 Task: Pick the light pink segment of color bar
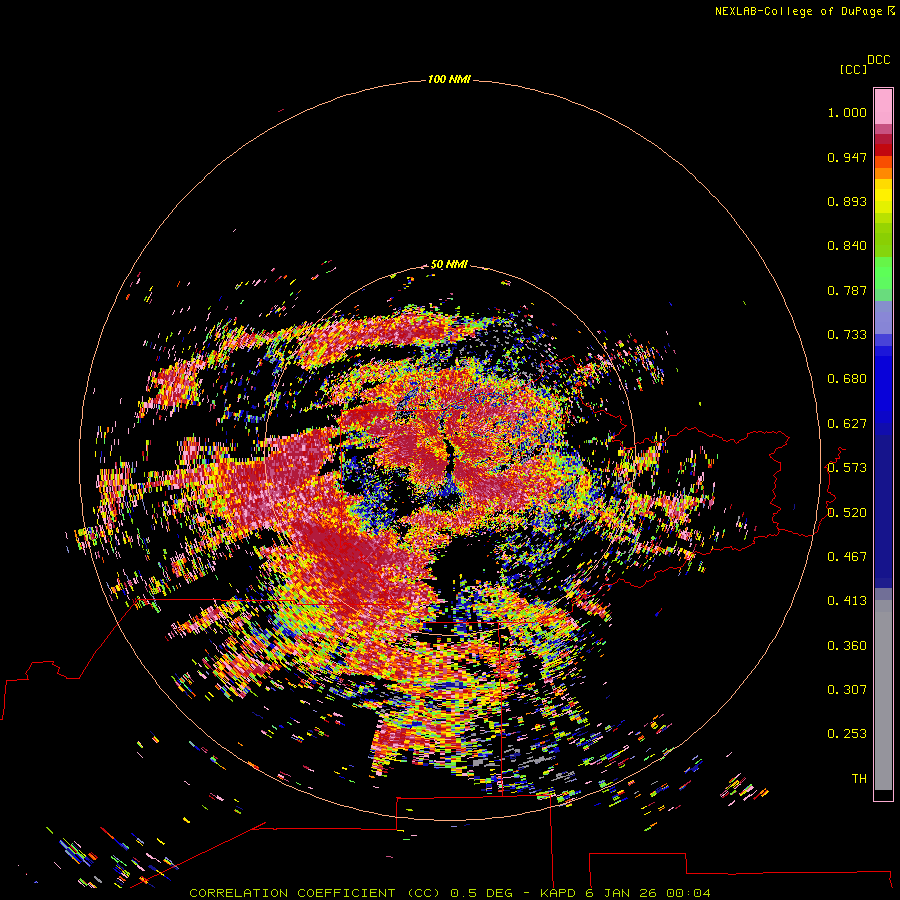click(883, 106)
